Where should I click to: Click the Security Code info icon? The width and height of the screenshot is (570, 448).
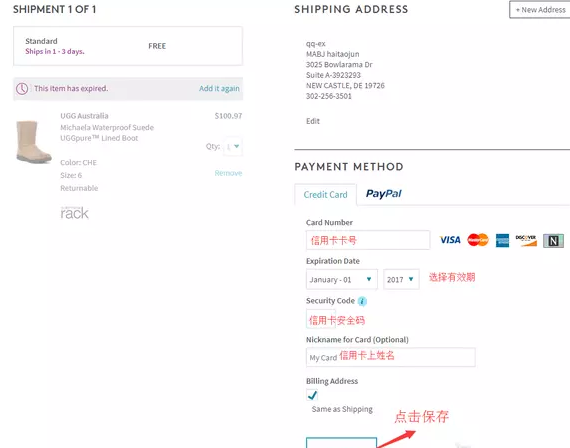(x=362, y=301)
